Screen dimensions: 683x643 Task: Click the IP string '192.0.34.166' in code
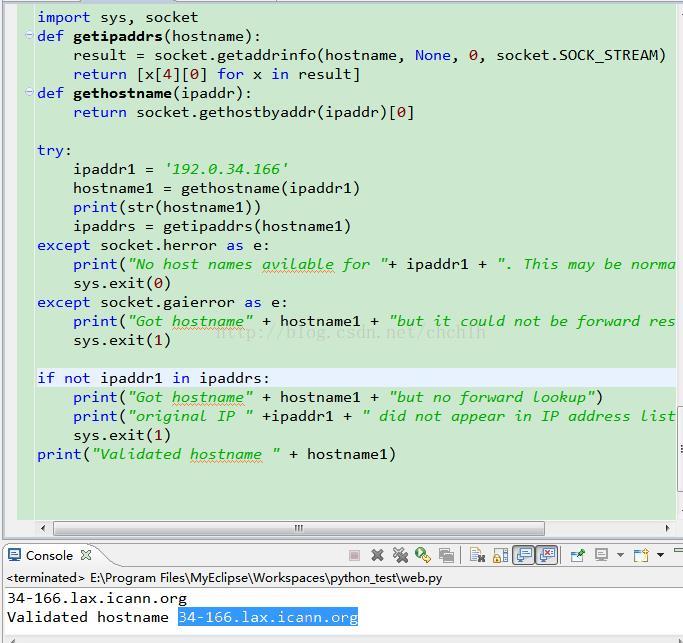pos(226,169)
